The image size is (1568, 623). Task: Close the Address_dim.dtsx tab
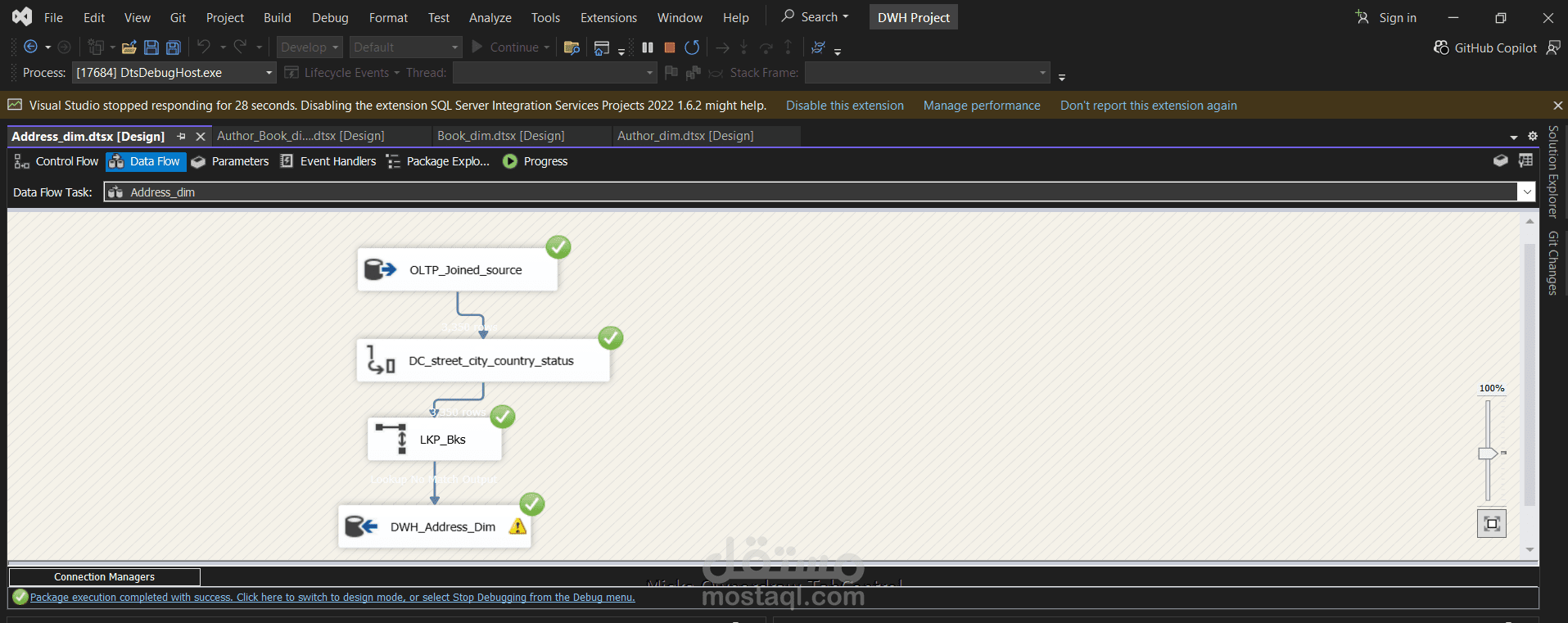coord(201,136)
